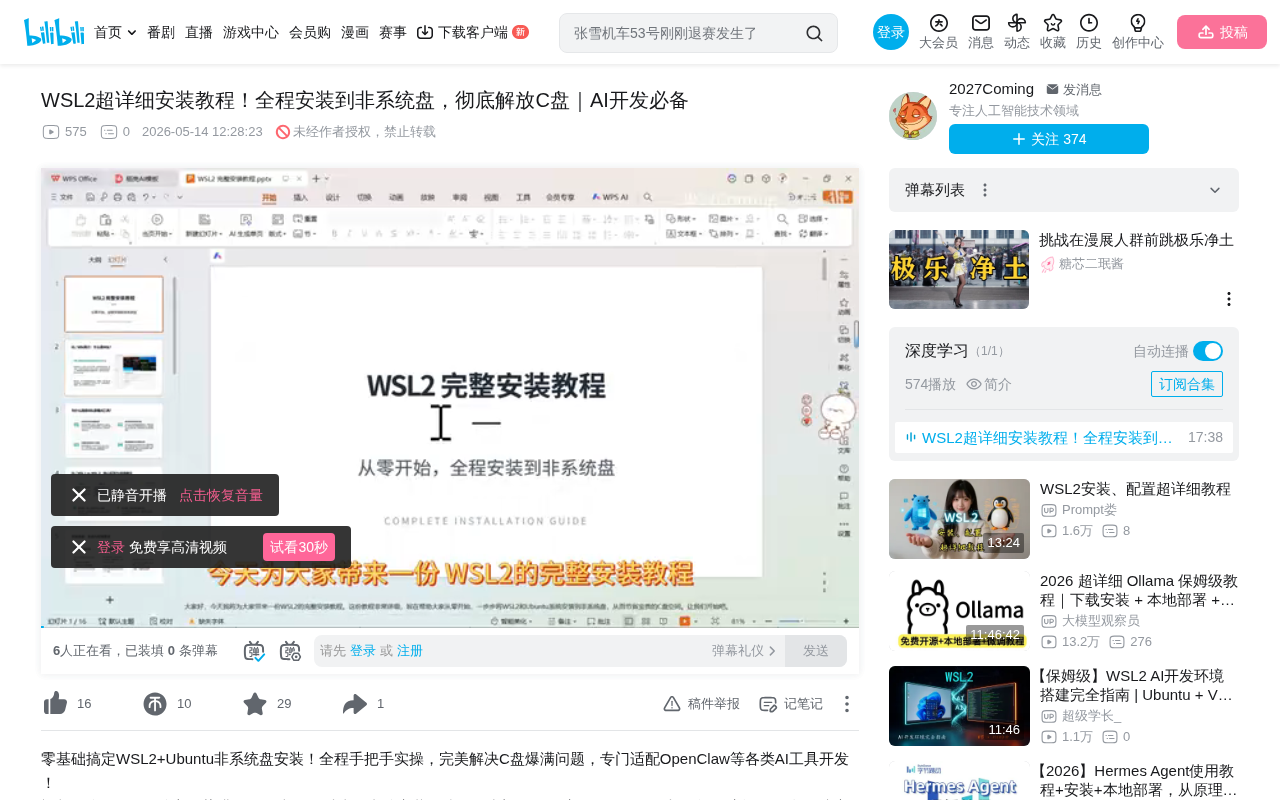Open the 消息 envelope icon

pos(981,32)
